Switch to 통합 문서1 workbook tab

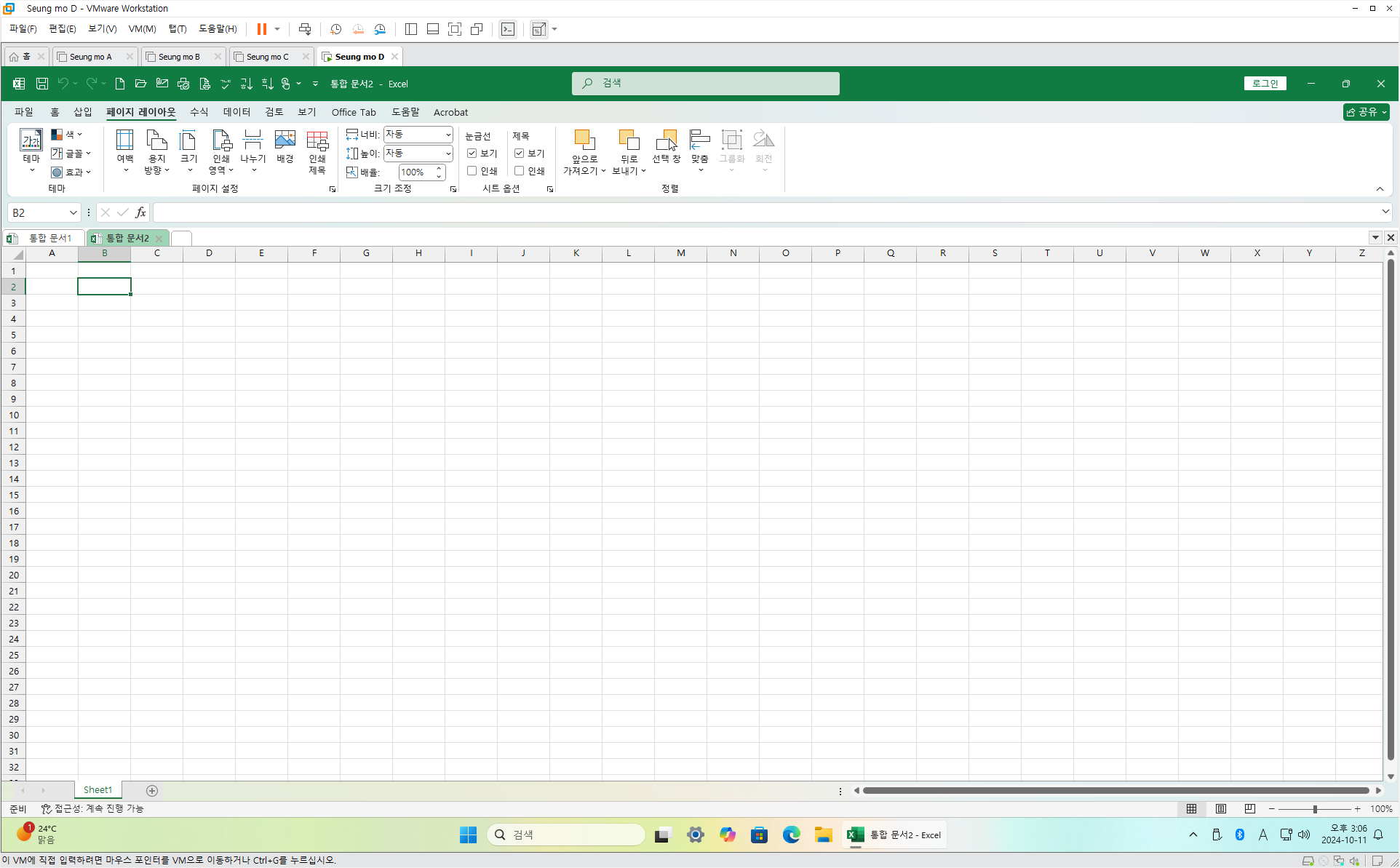click(49, 238)
